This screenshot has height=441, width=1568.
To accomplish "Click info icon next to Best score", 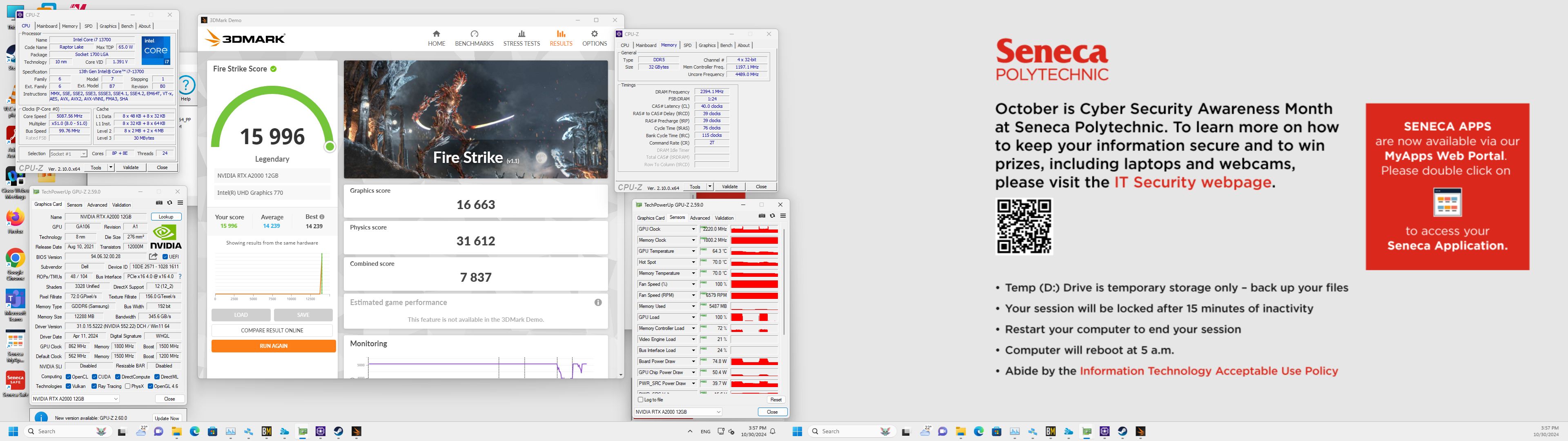I will 322,217.
